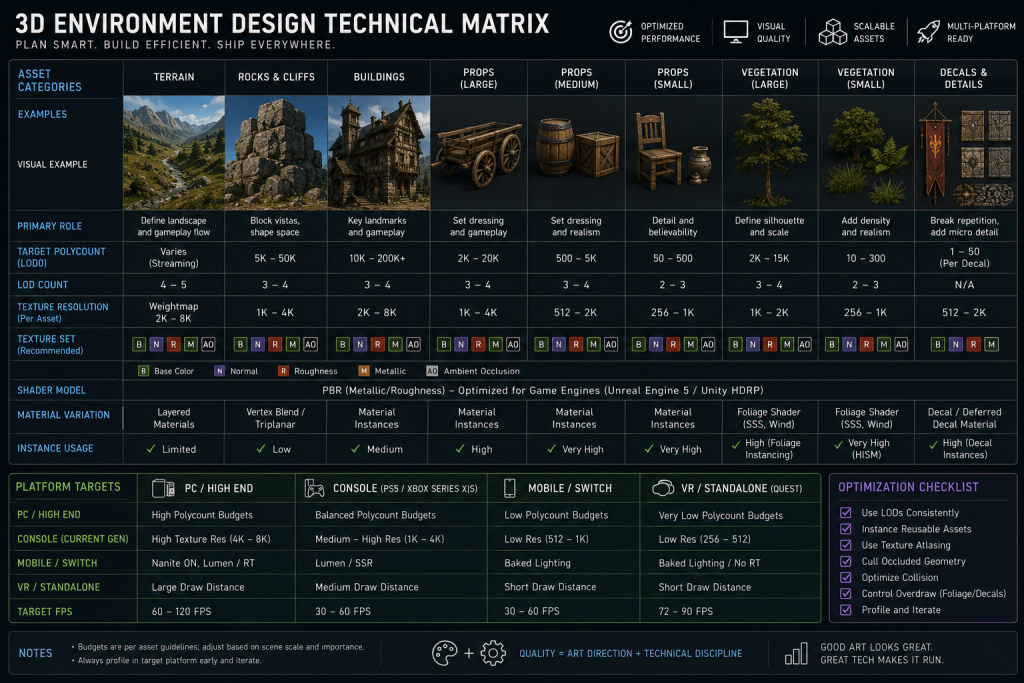Screen dimensions: 1024x683
Task: Select the Console gamepad icon
Action: pos(314,488)
